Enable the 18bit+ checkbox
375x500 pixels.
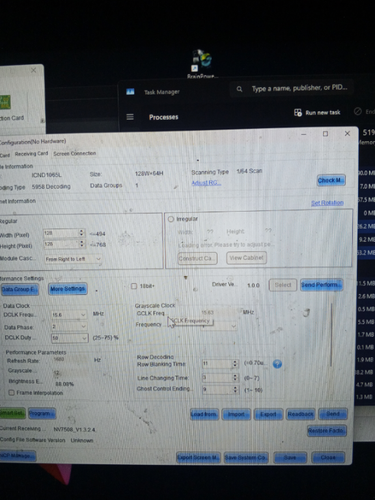(134, 286)
